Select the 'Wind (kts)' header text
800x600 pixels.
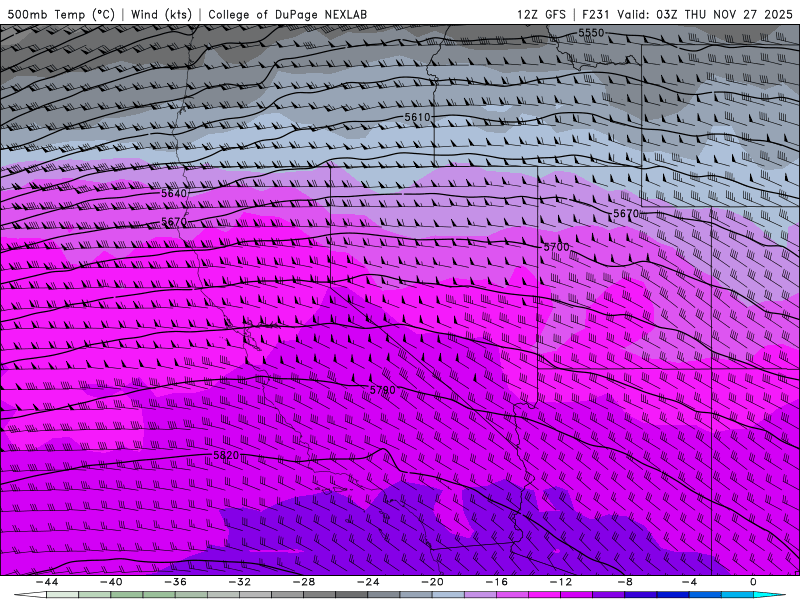point(161,14)
